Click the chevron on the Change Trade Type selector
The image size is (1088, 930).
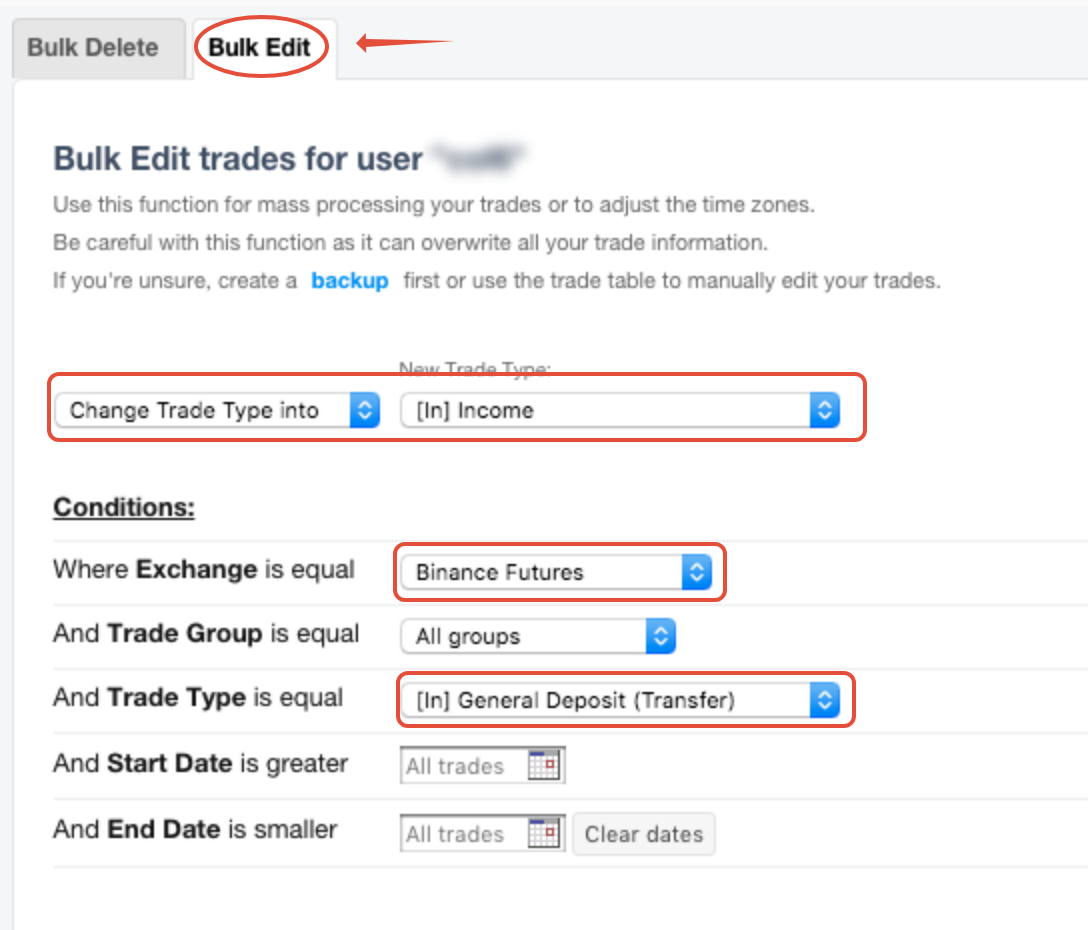point(365,409)
